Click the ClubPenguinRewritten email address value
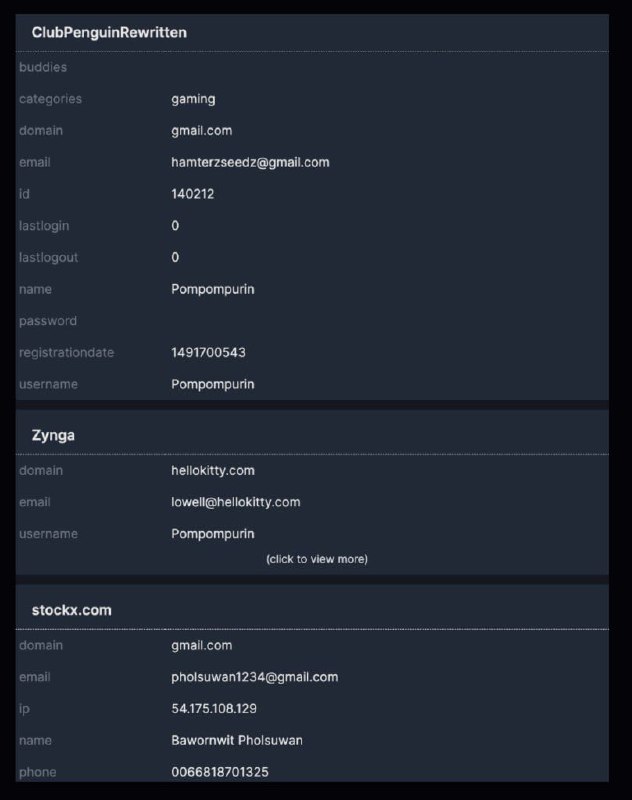This screenshot has height=800, width=632. (250, 162)
